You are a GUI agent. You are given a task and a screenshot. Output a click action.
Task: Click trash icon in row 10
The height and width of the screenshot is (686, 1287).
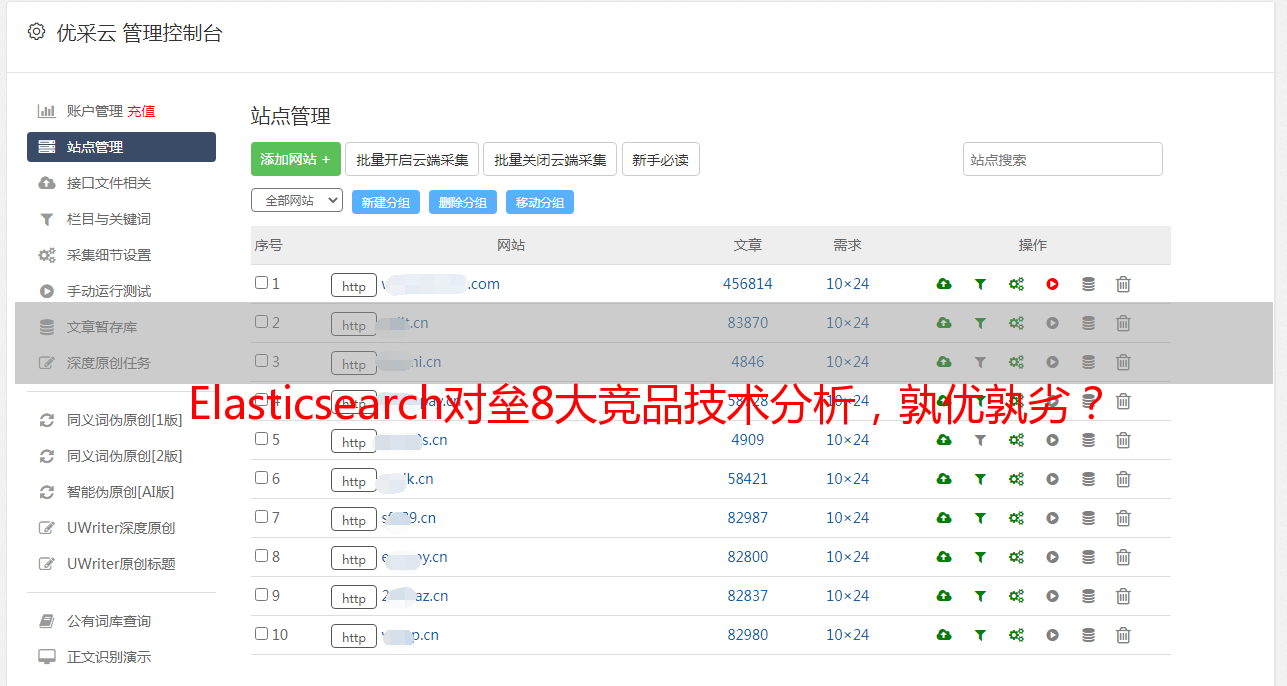(x=1123, y=635)
